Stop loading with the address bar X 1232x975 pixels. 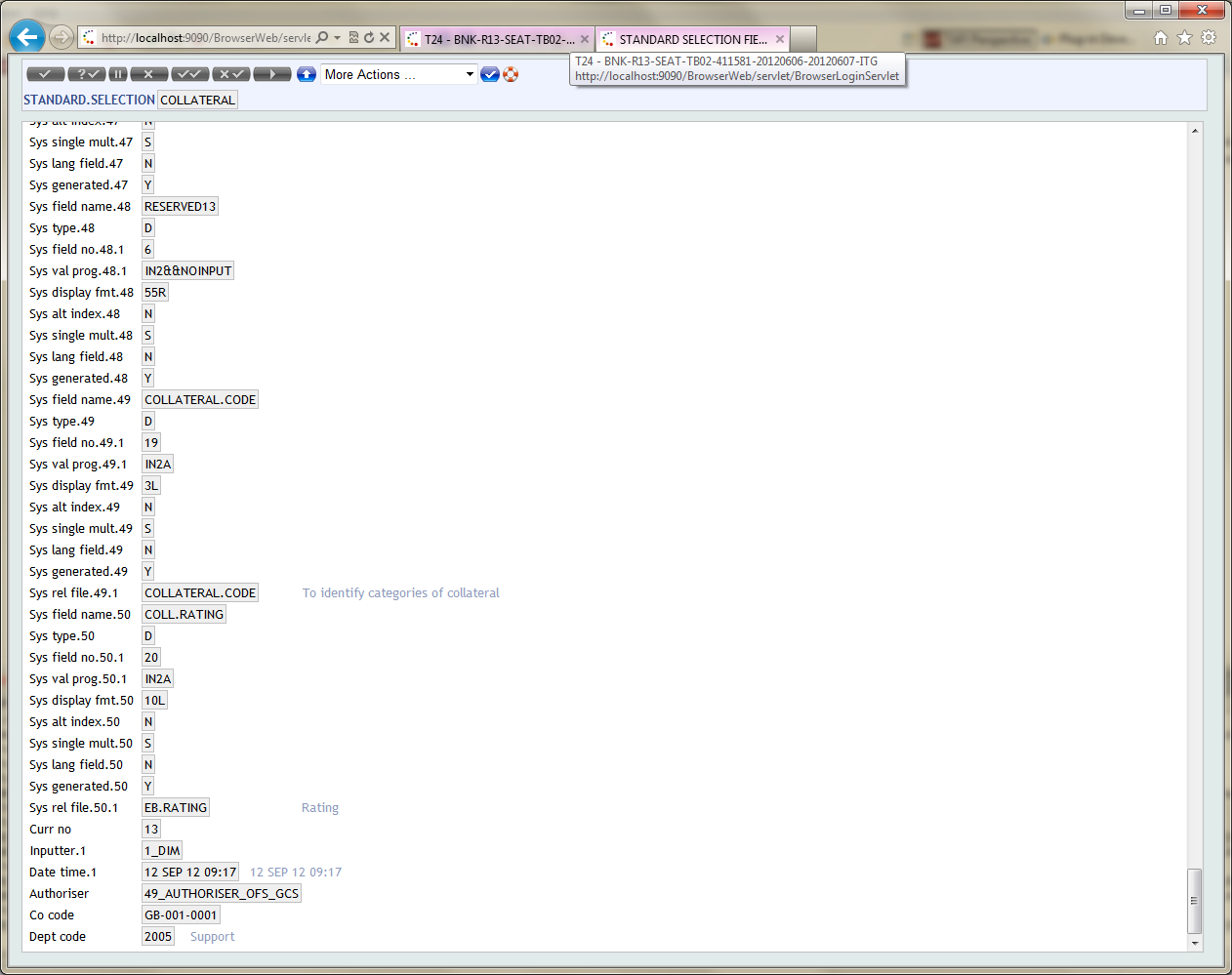coord(385,37)
